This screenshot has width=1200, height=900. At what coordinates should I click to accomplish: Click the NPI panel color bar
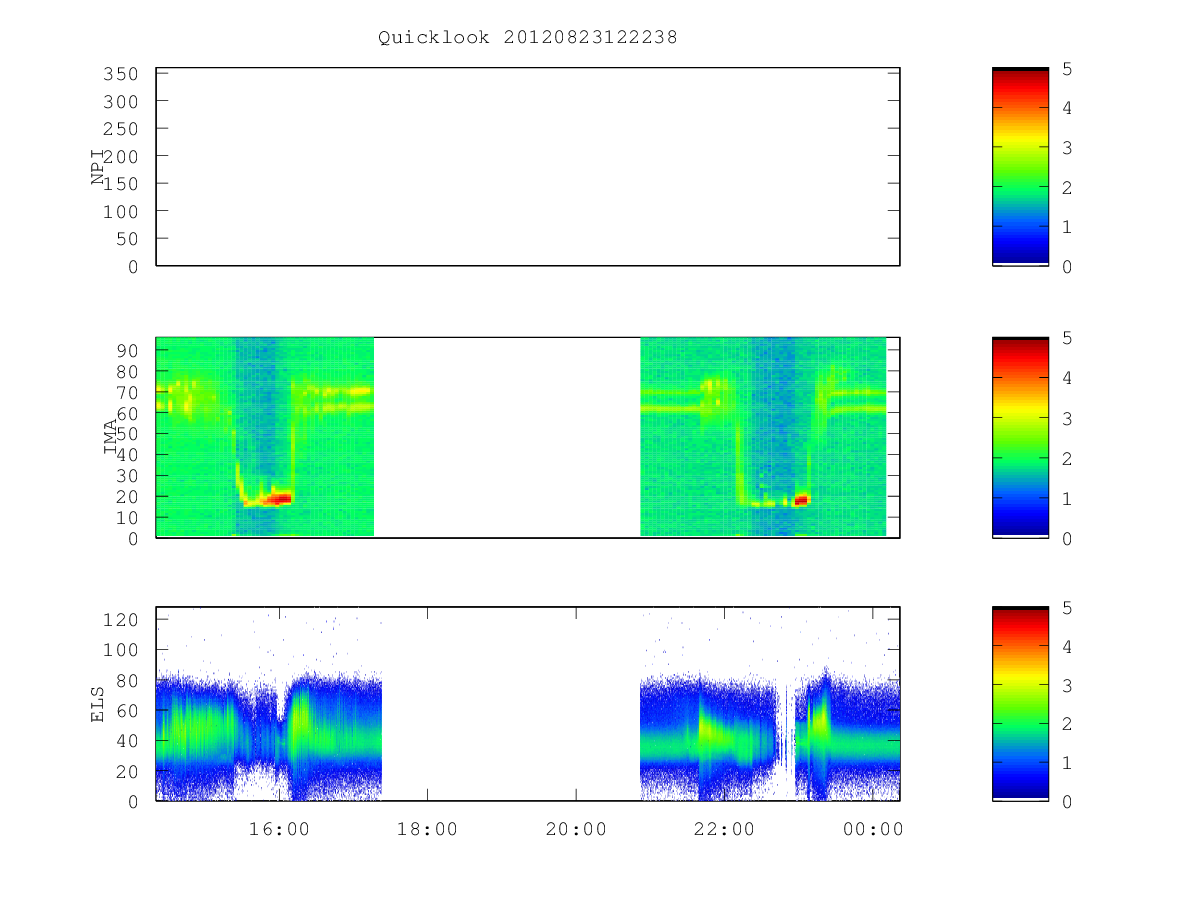pos(1020,167)
